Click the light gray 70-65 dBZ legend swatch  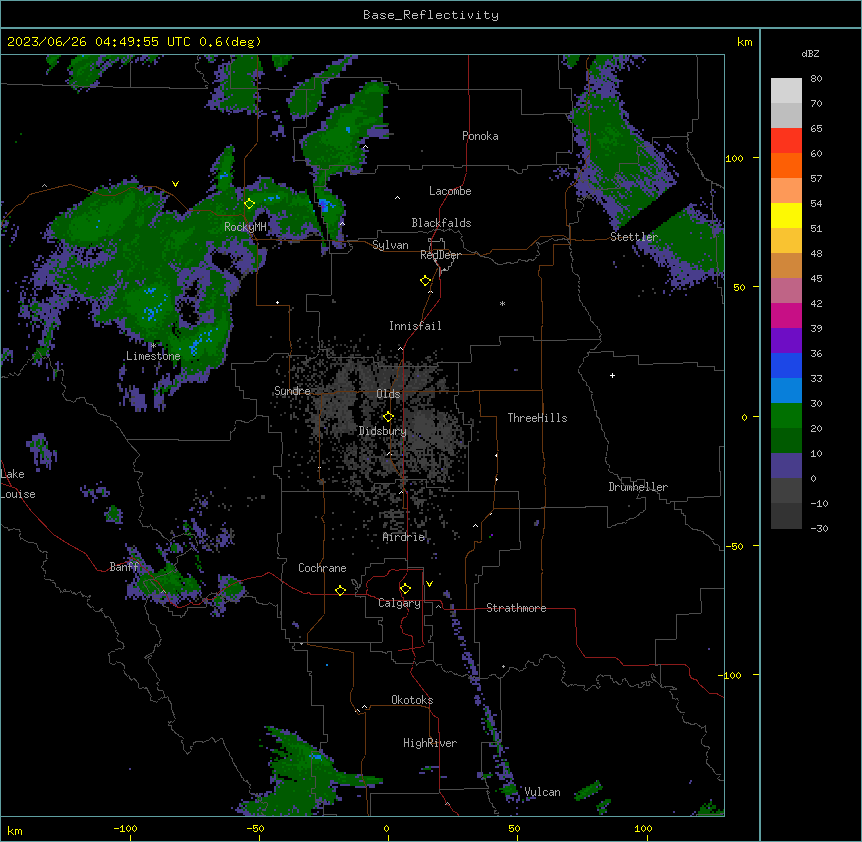786,115
